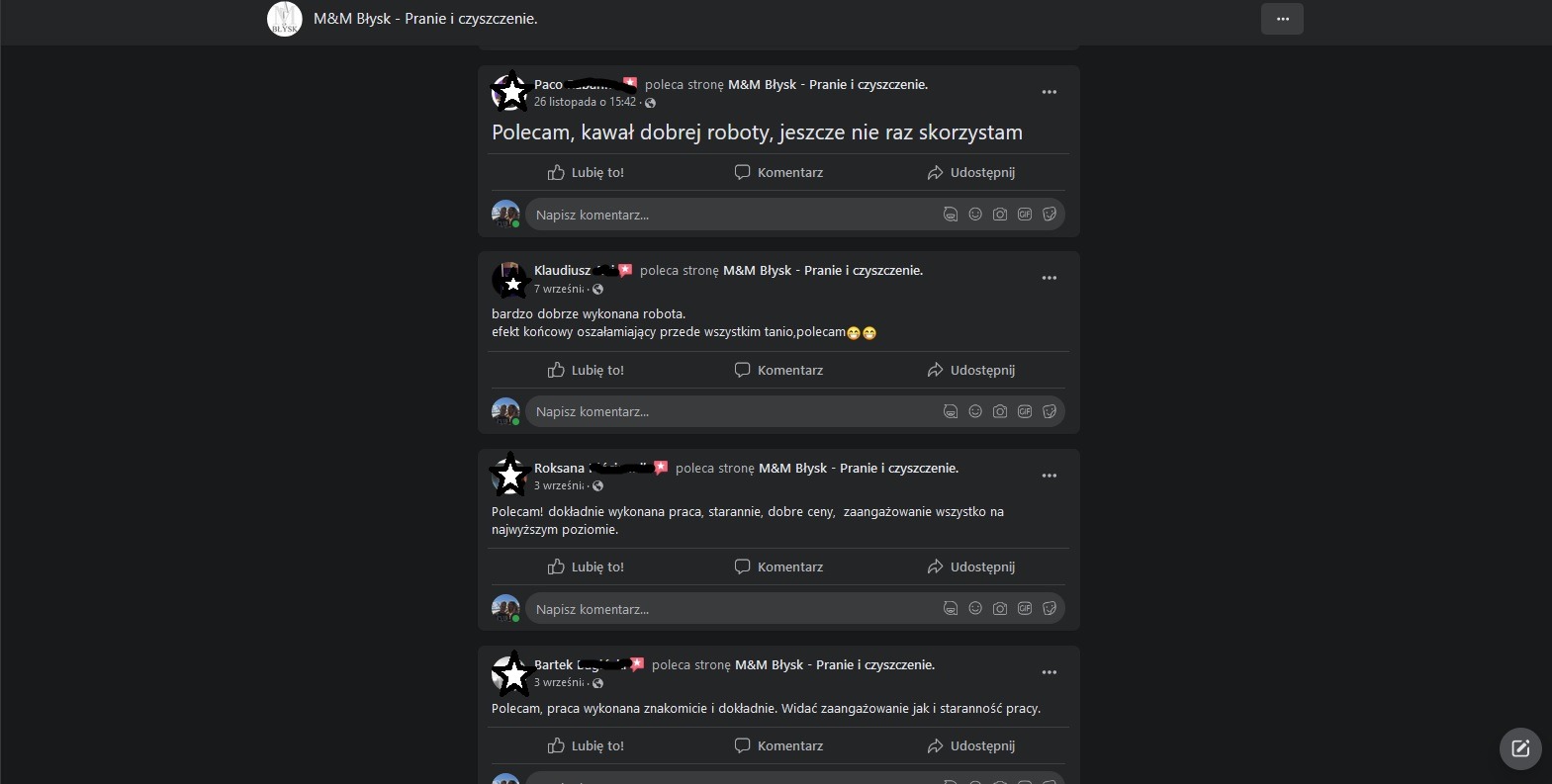
Task: Click your avatar beside Roksana's comment box
Action: (505, 609)
